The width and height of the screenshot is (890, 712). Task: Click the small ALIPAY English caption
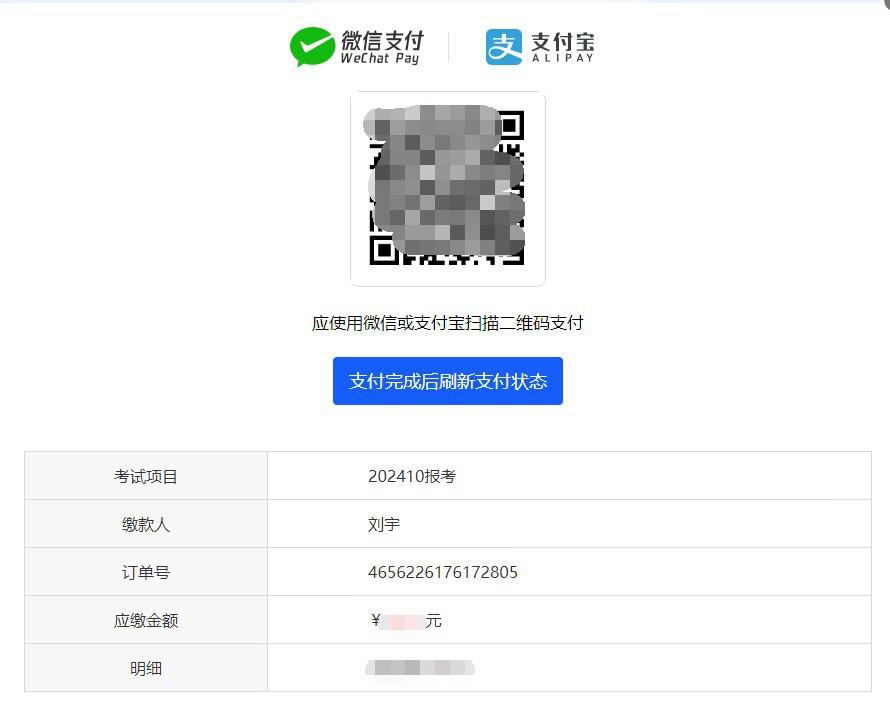[562, 58]
